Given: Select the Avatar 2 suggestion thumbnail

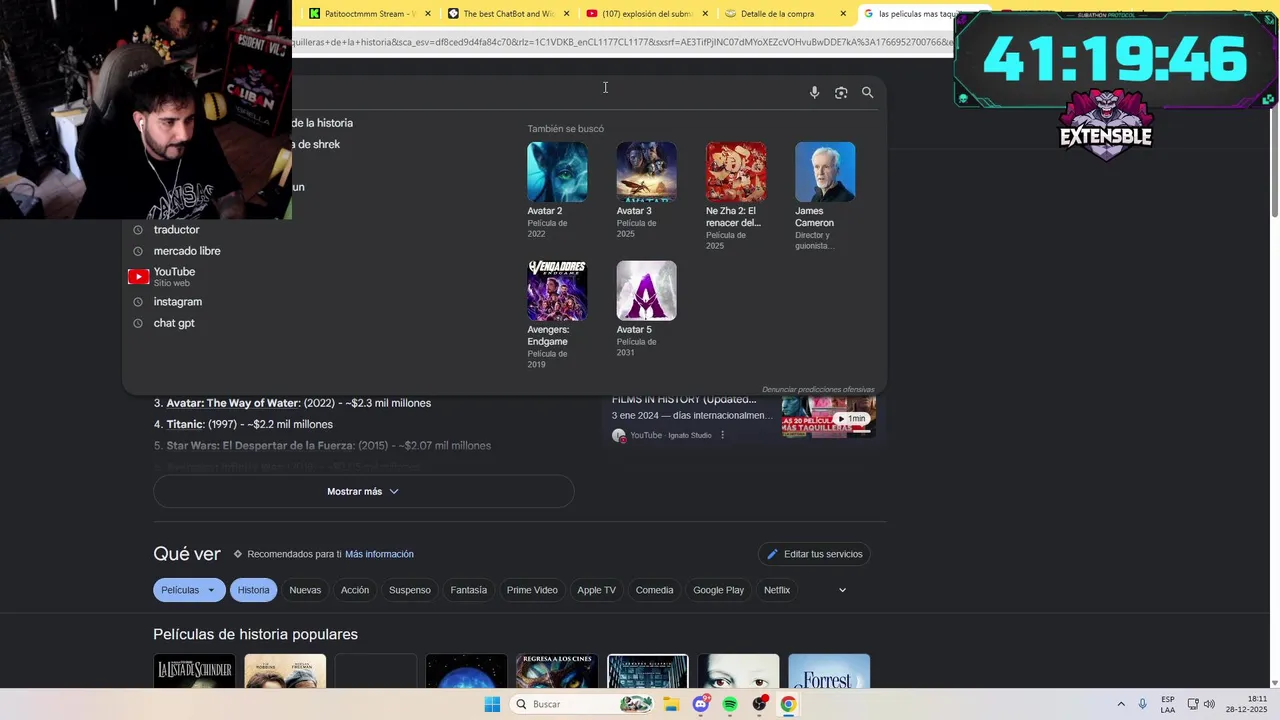Looking at the screenshot, I should coord(557,172).
